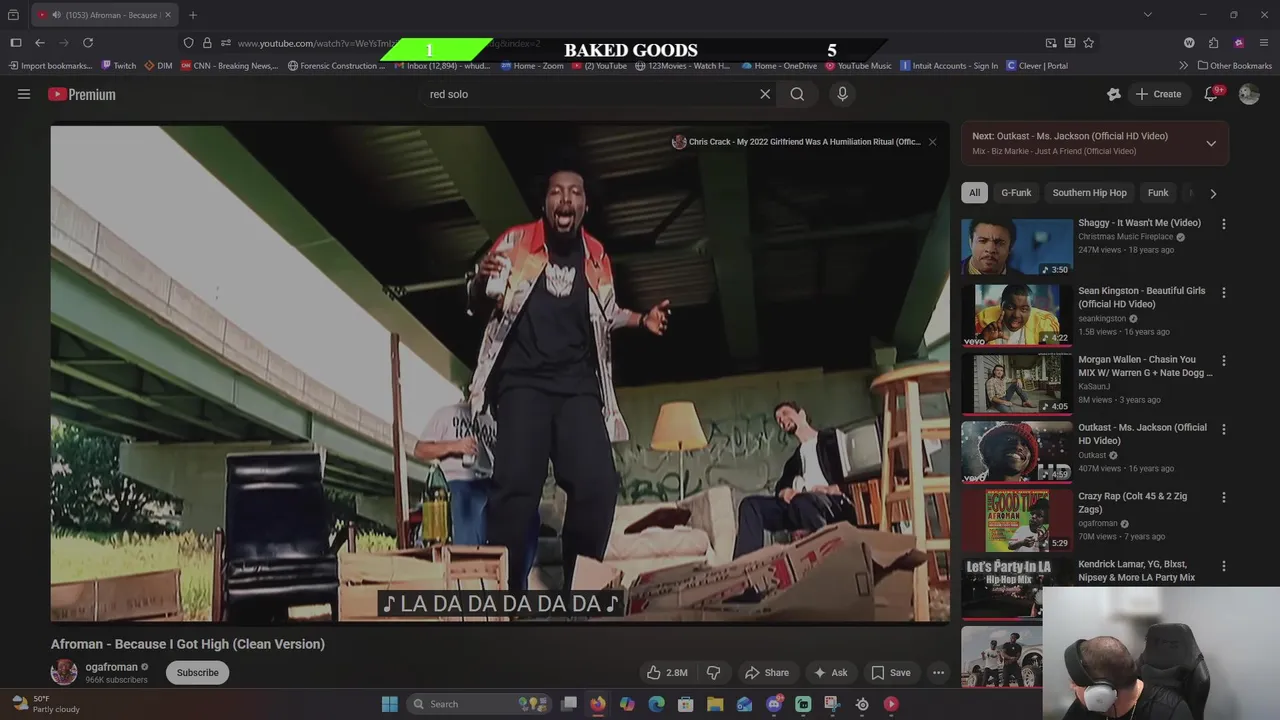Clear the 'red solo' search text
The width and height of the screenshot is (1280, 720).
[x=765, y=94]
